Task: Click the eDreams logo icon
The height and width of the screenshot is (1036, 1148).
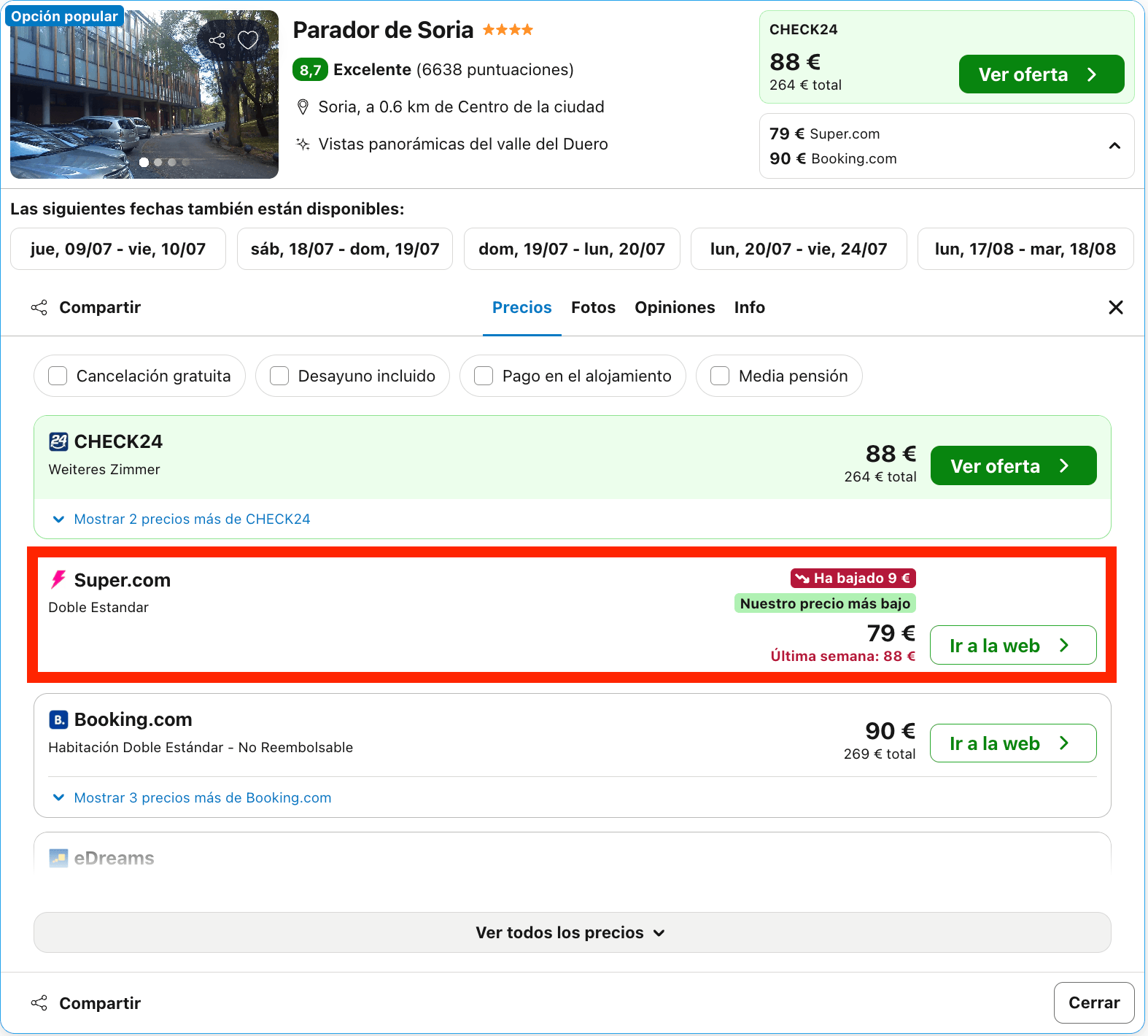Action: click(x=58, y=858)
